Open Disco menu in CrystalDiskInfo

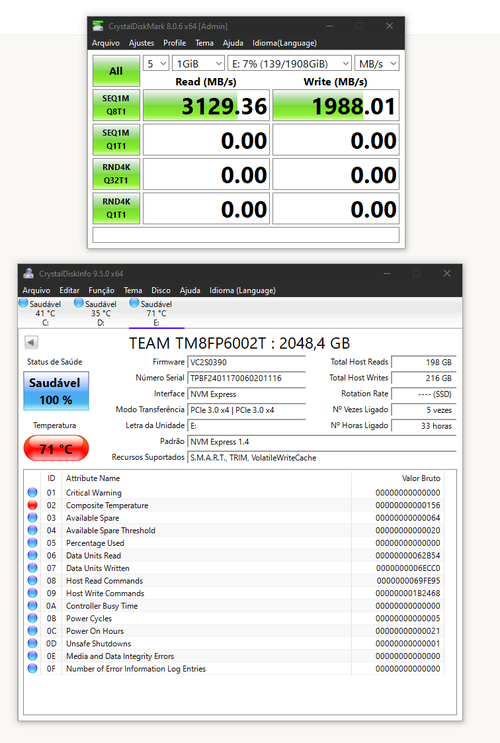[161, 290]
